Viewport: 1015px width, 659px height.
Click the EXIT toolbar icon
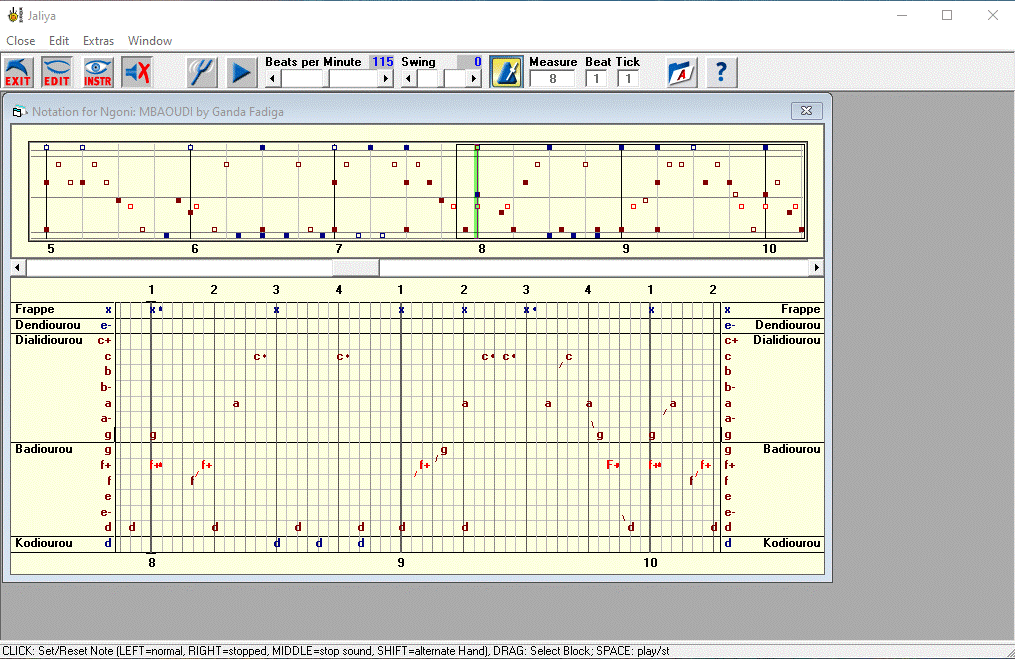click(x=18, y=72)
